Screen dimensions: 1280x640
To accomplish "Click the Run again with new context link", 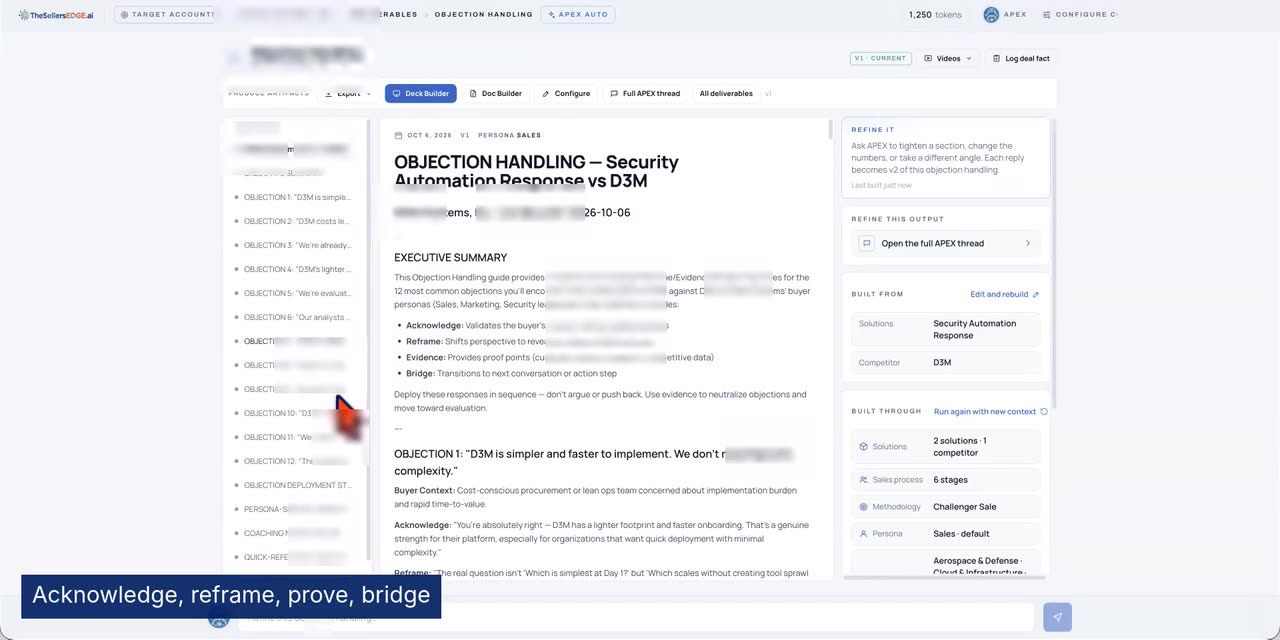I will pos(991,412).
